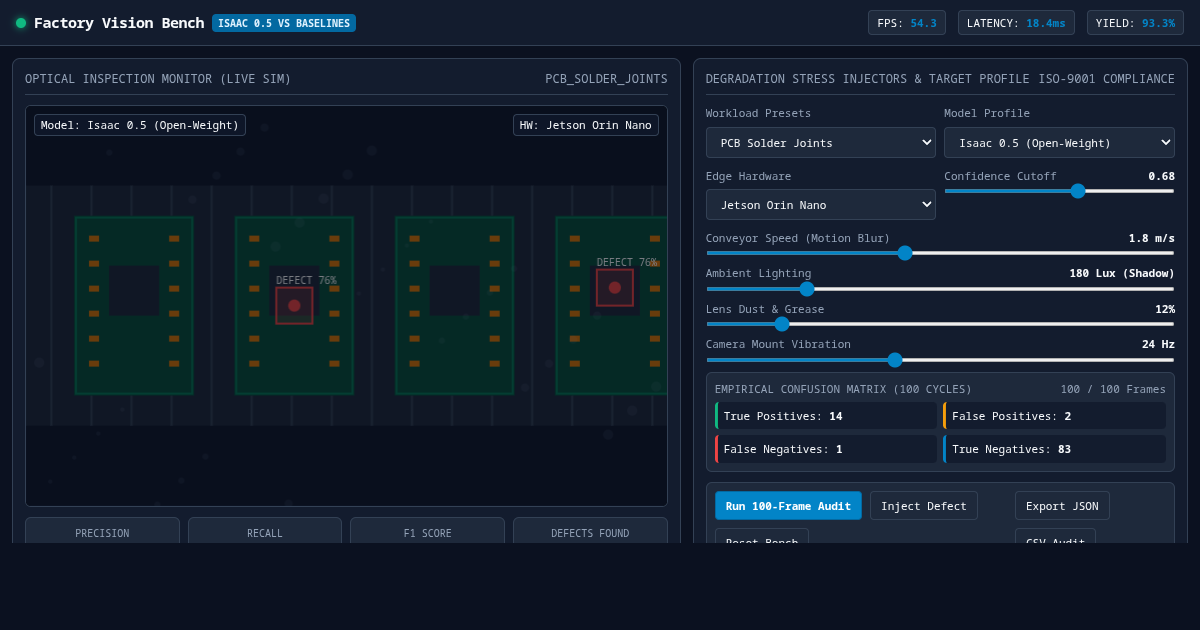This screenshot has width=1200, height=630.
Task: Click the FPS: 54.3 indicator
Action: (x=907, y=23)
